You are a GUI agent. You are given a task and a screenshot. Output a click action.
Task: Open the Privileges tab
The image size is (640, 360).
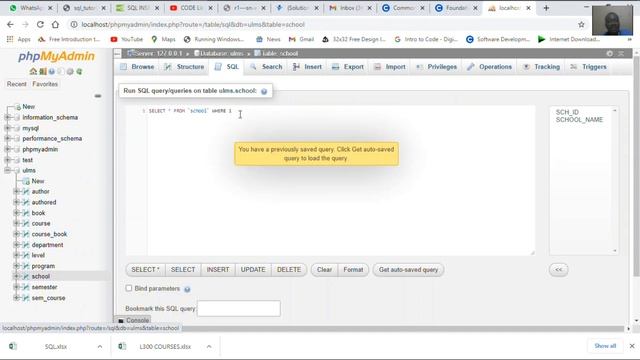pyautogui.click(x=437, y=67)
